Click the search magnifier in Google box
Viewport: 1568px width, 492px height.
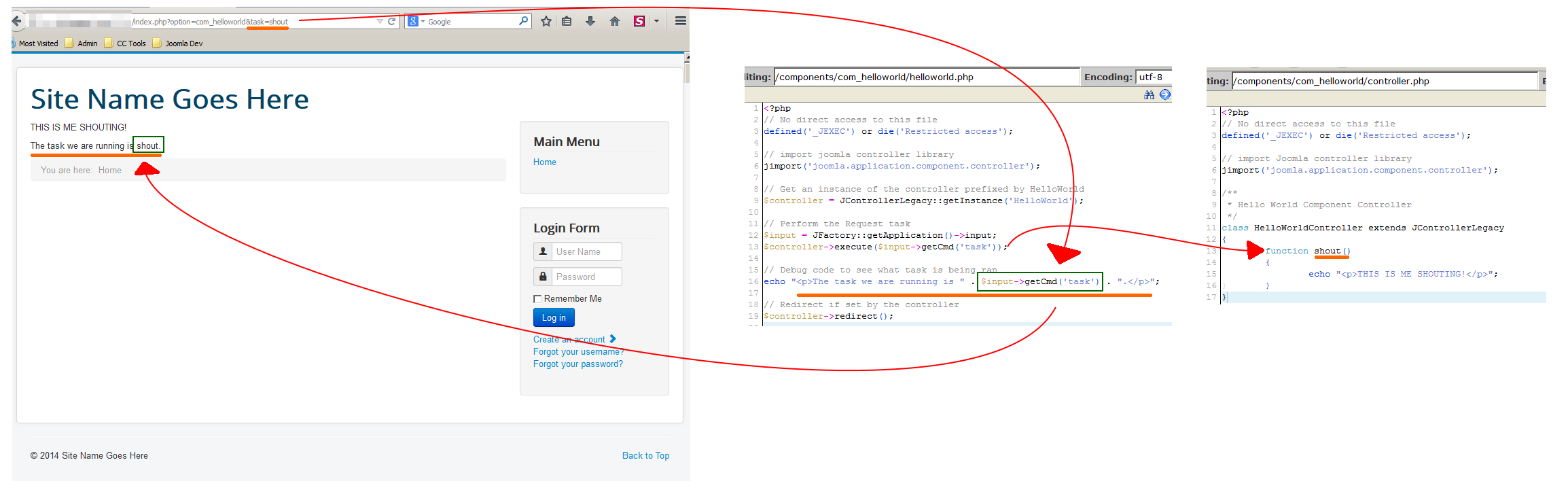pyautogui.click(x=523, y=21)
